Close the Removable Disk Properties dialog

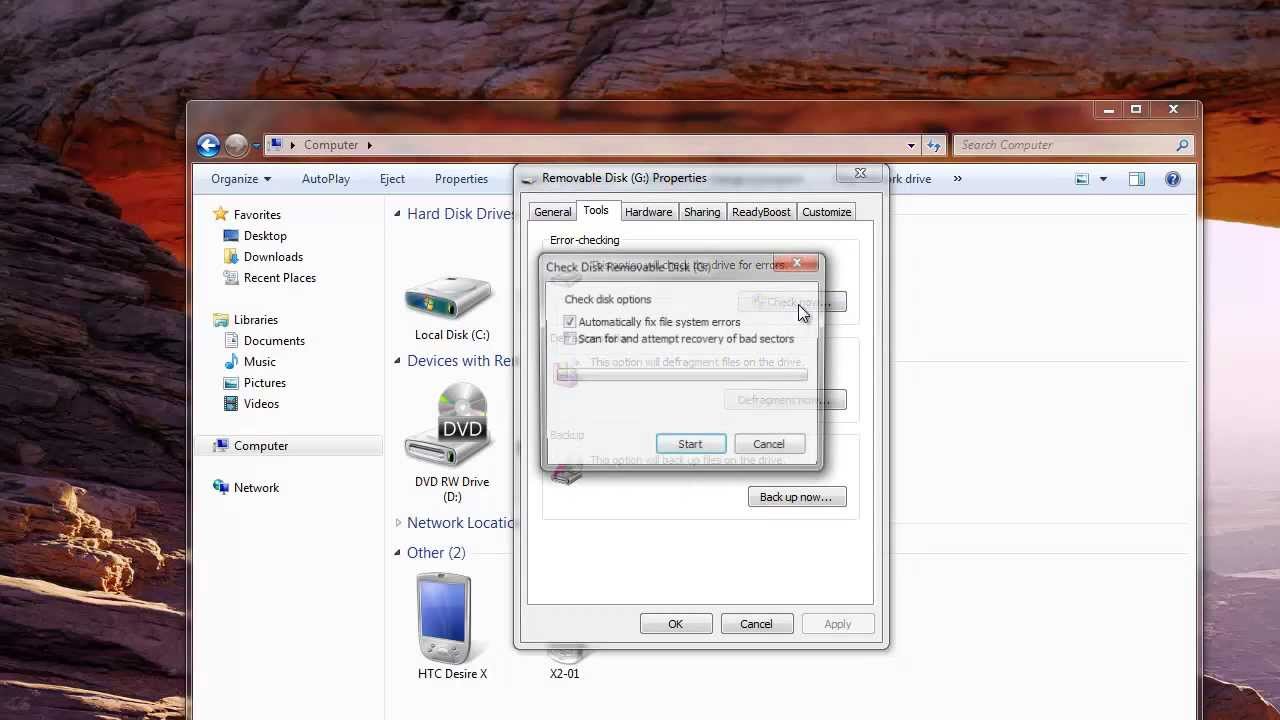pos(860,174)
